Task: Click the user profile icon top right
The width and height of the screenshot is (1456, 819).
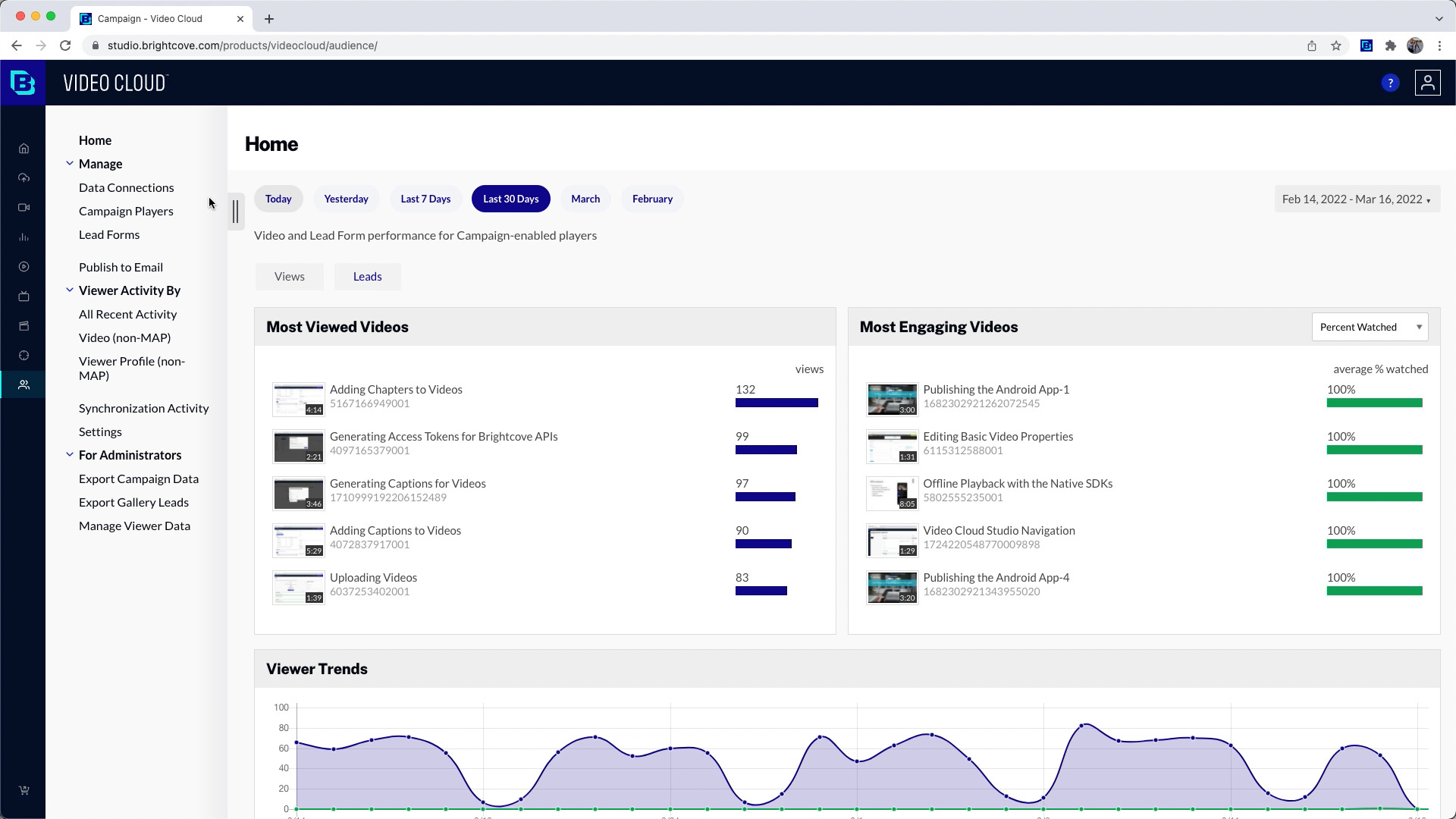Action: [x=1427, y=83]
